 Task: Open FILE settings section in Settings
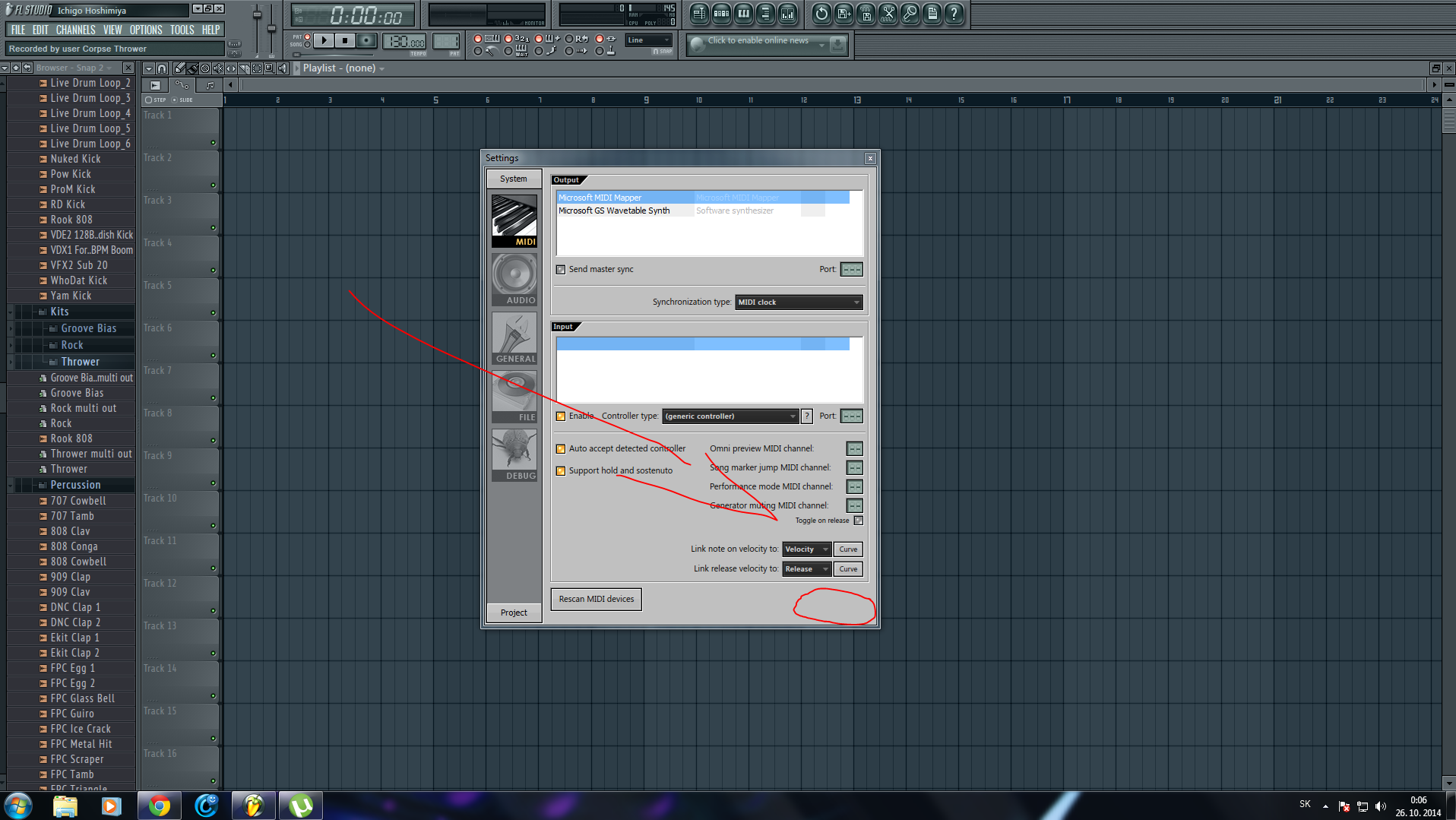coord(514,396)
